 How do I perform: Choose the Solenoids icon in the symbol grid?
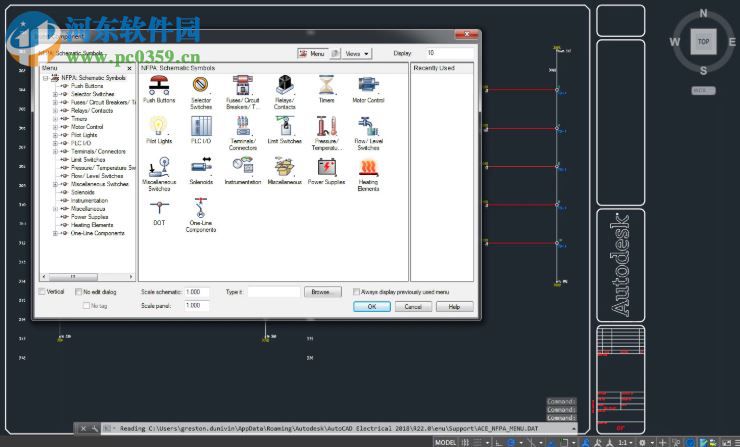(x=201, y=167)
